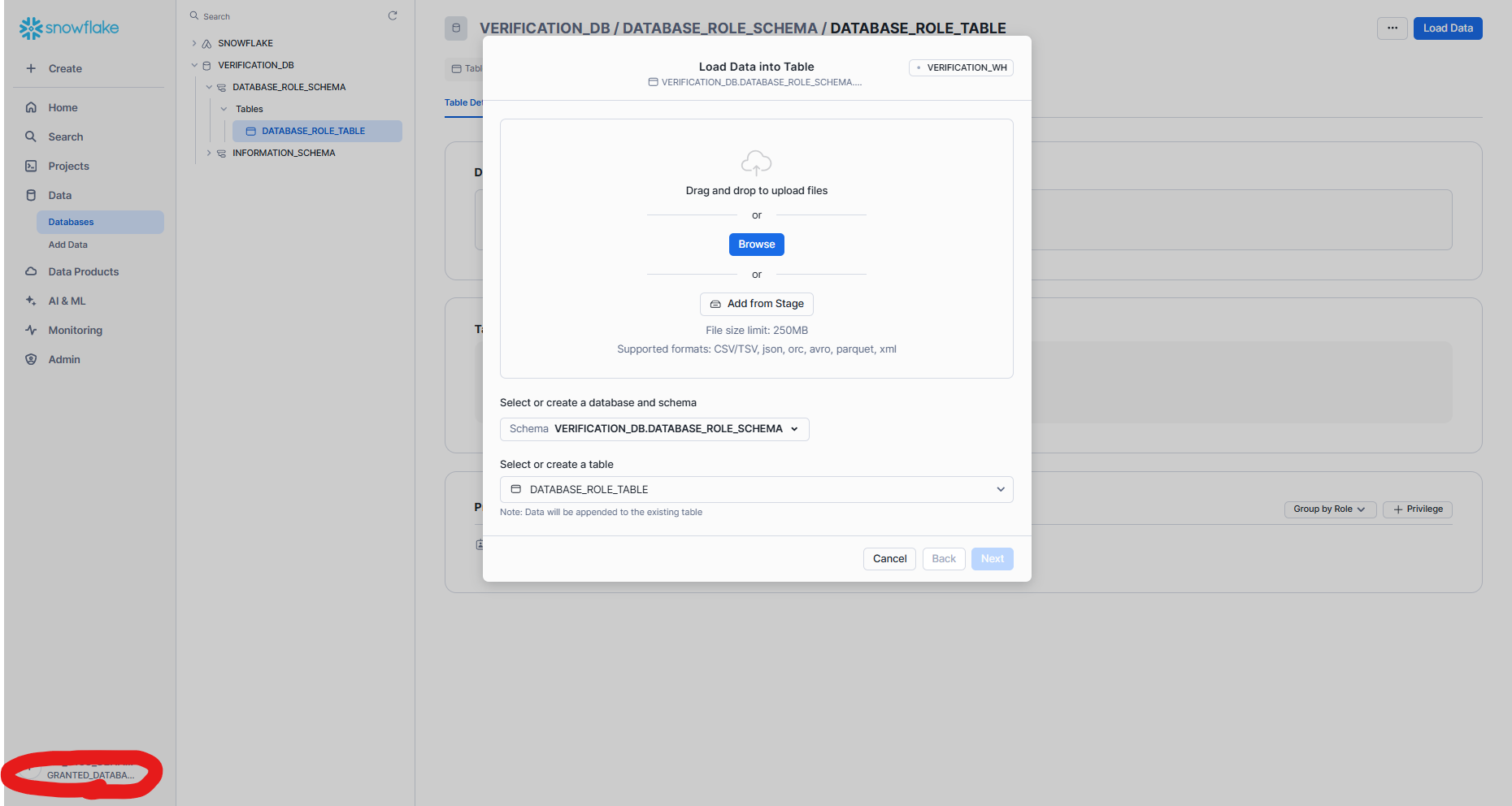Click the Add from Stage button
Viewport: 1512px width, 806px height.
[756, 304]
